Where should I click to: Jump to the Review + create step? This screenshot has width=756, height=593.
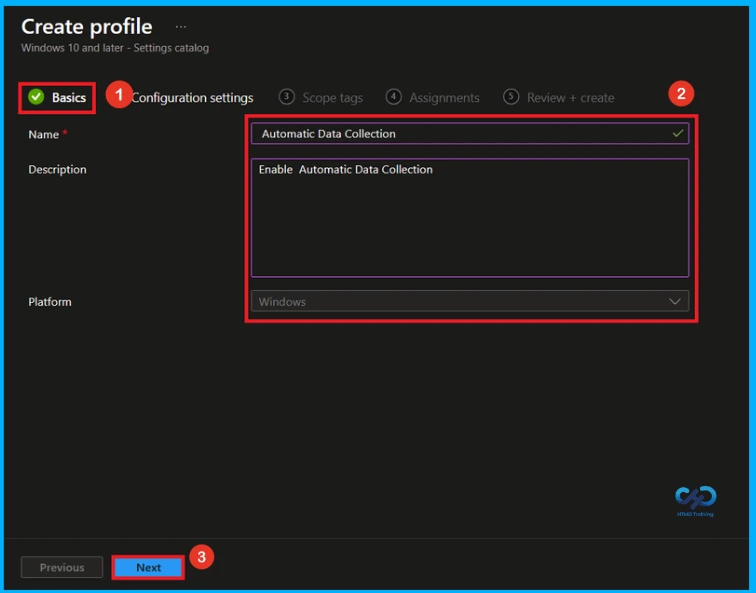(558, 97)
